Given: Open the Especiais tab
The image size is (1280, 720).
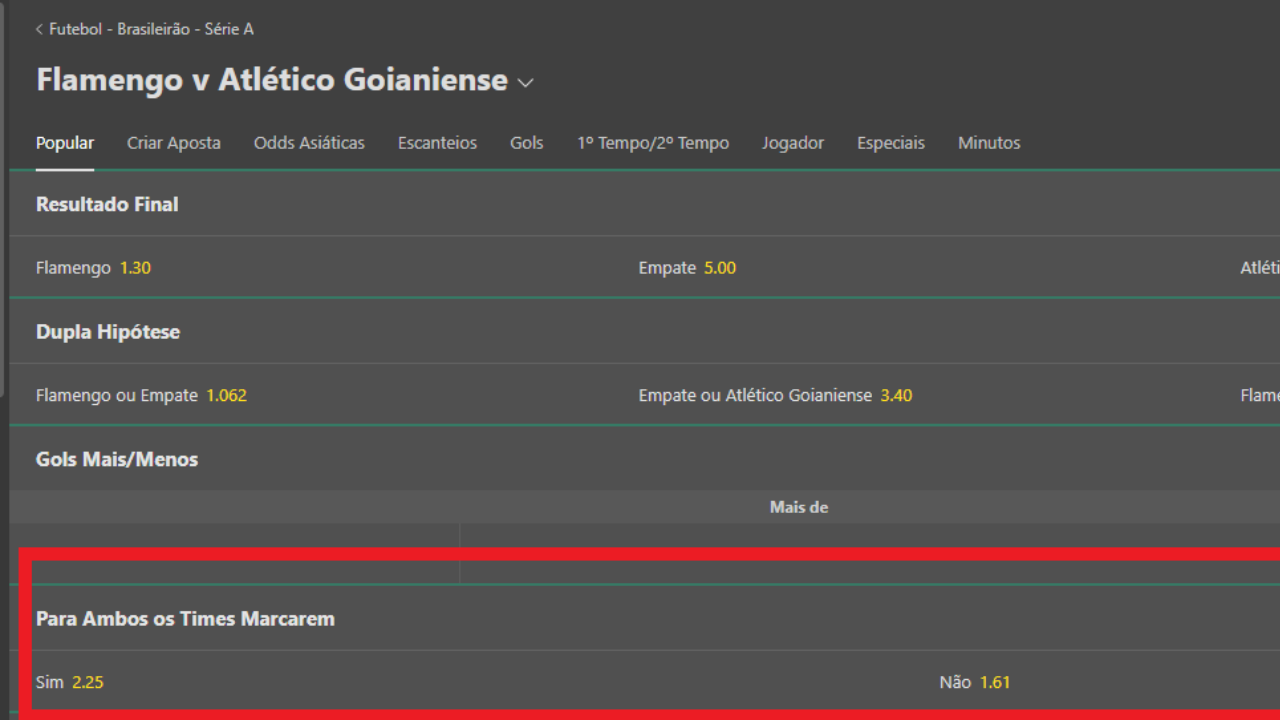Looking at the screenshot, I should 891,143.
